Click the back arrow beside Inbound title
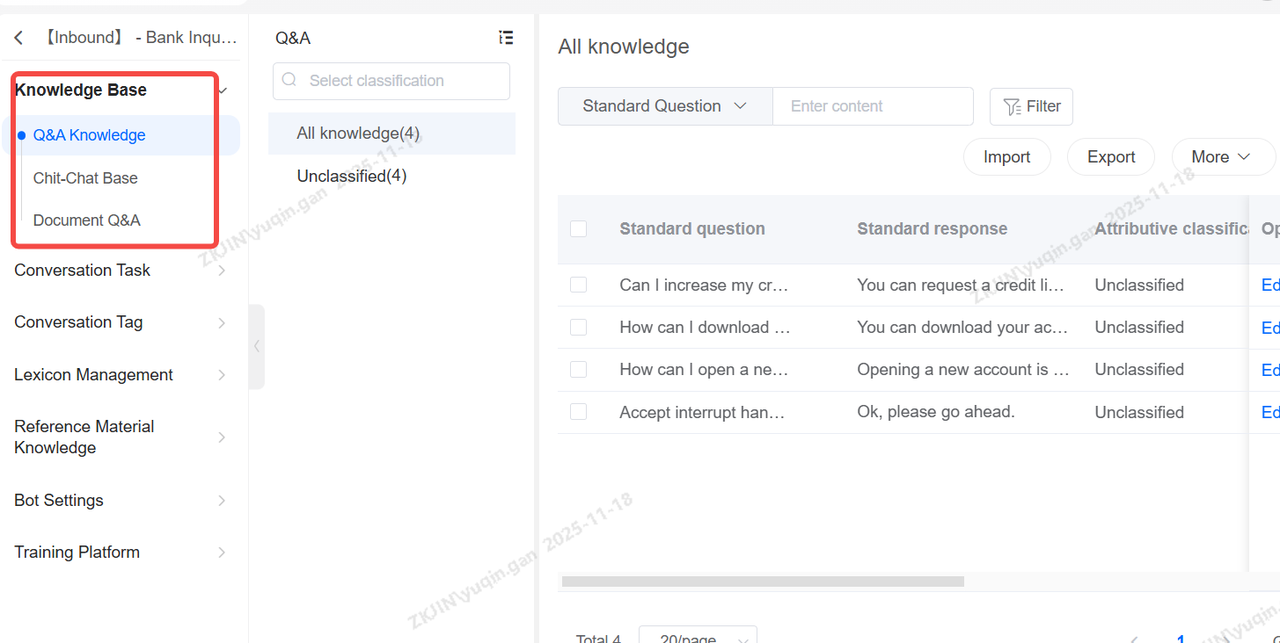The height and width of the screenshot is (643, 1280). tap(19, 38)
